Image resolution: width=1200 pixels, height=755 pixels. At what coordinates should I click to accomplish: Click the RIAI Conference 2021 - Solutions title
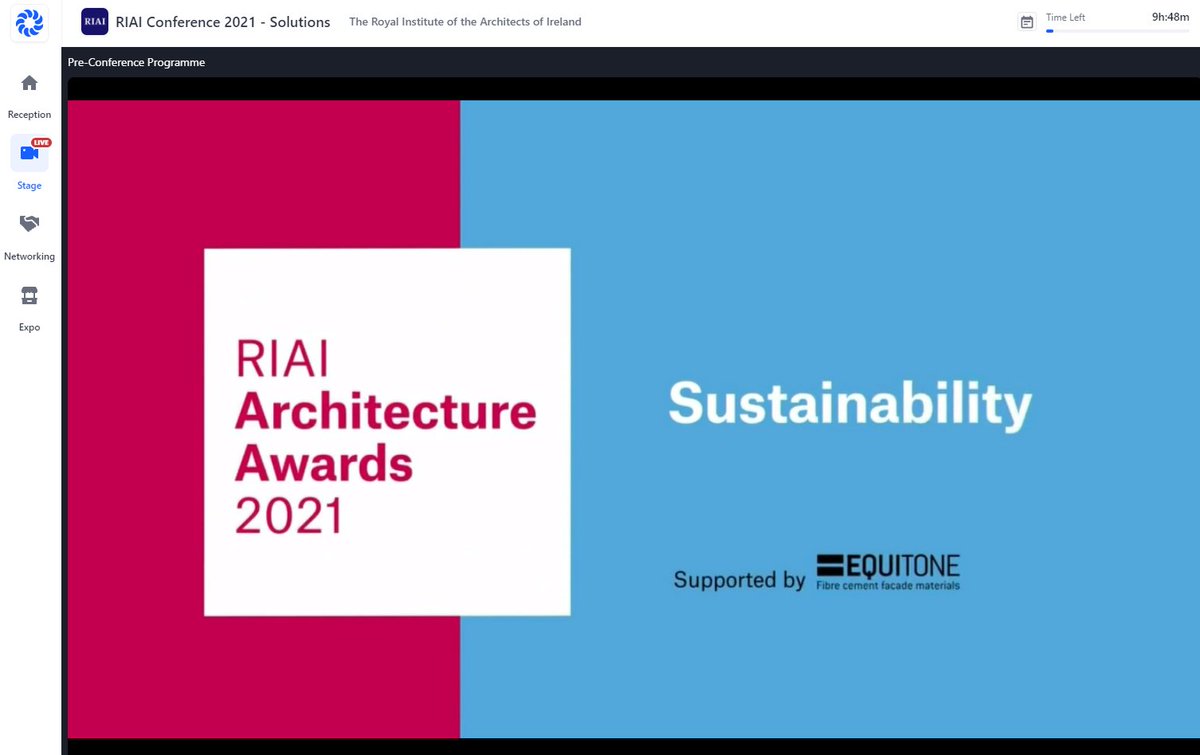[x=223, y=22]
